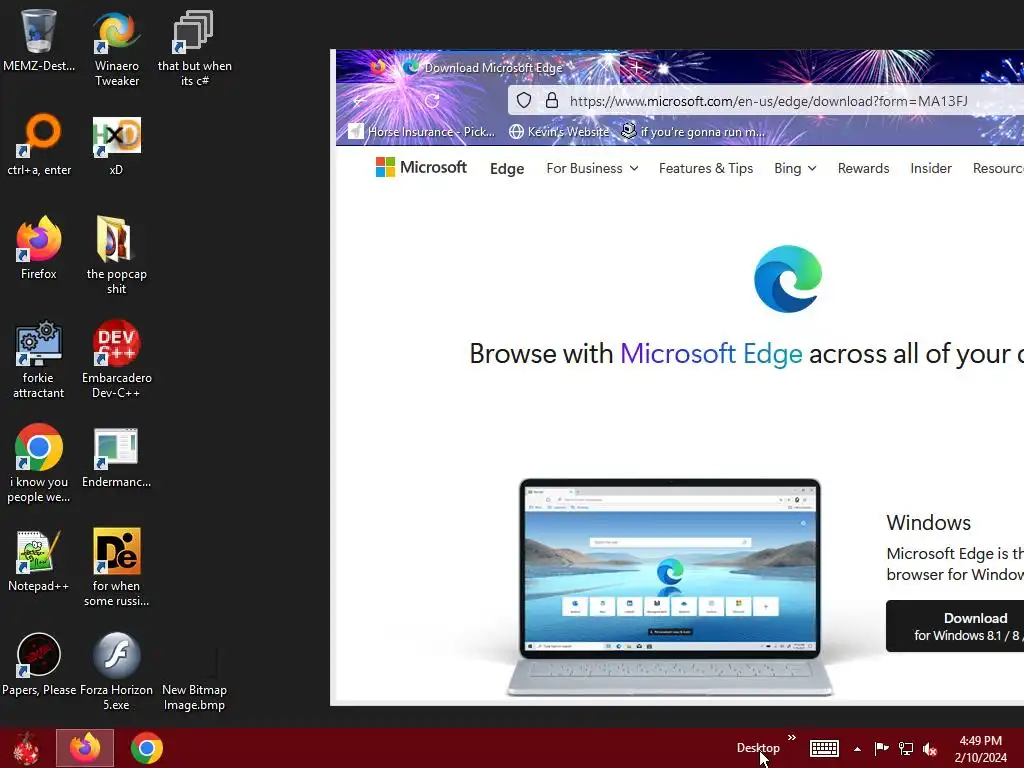Click the Download for Windows button
1024x768 pixels.
(955, 626)
